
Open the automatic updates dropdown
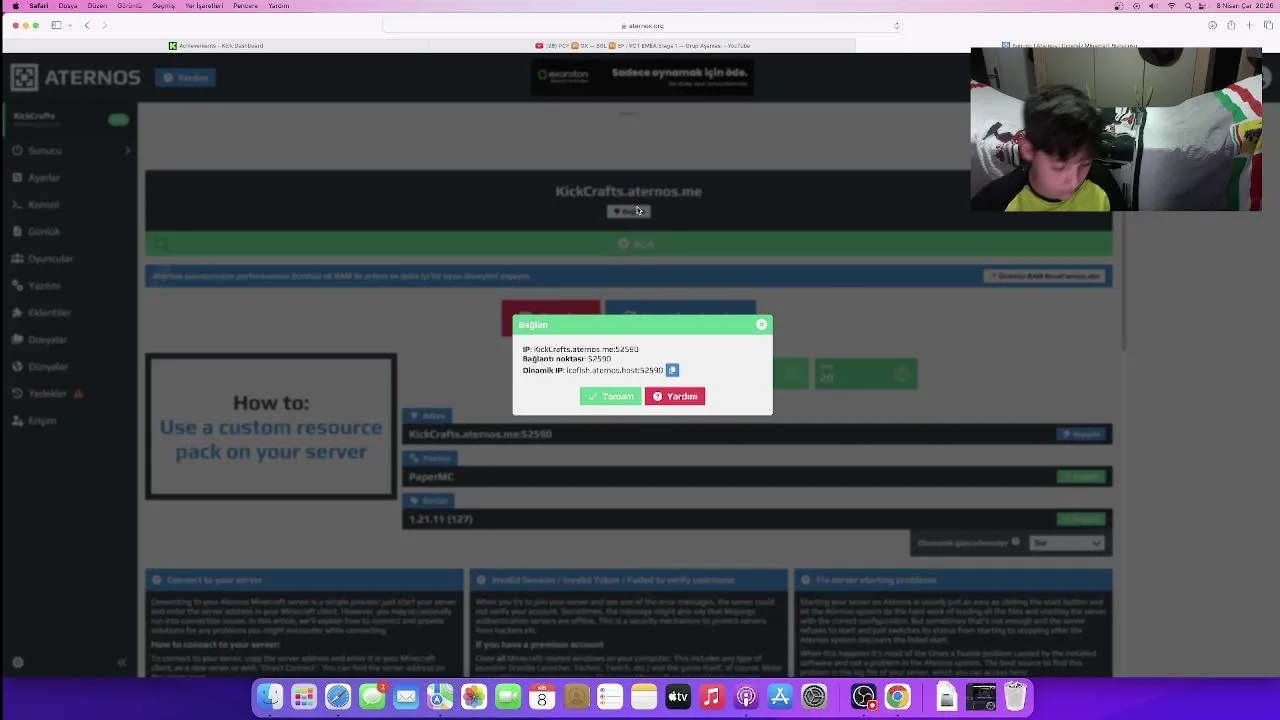1067,542
